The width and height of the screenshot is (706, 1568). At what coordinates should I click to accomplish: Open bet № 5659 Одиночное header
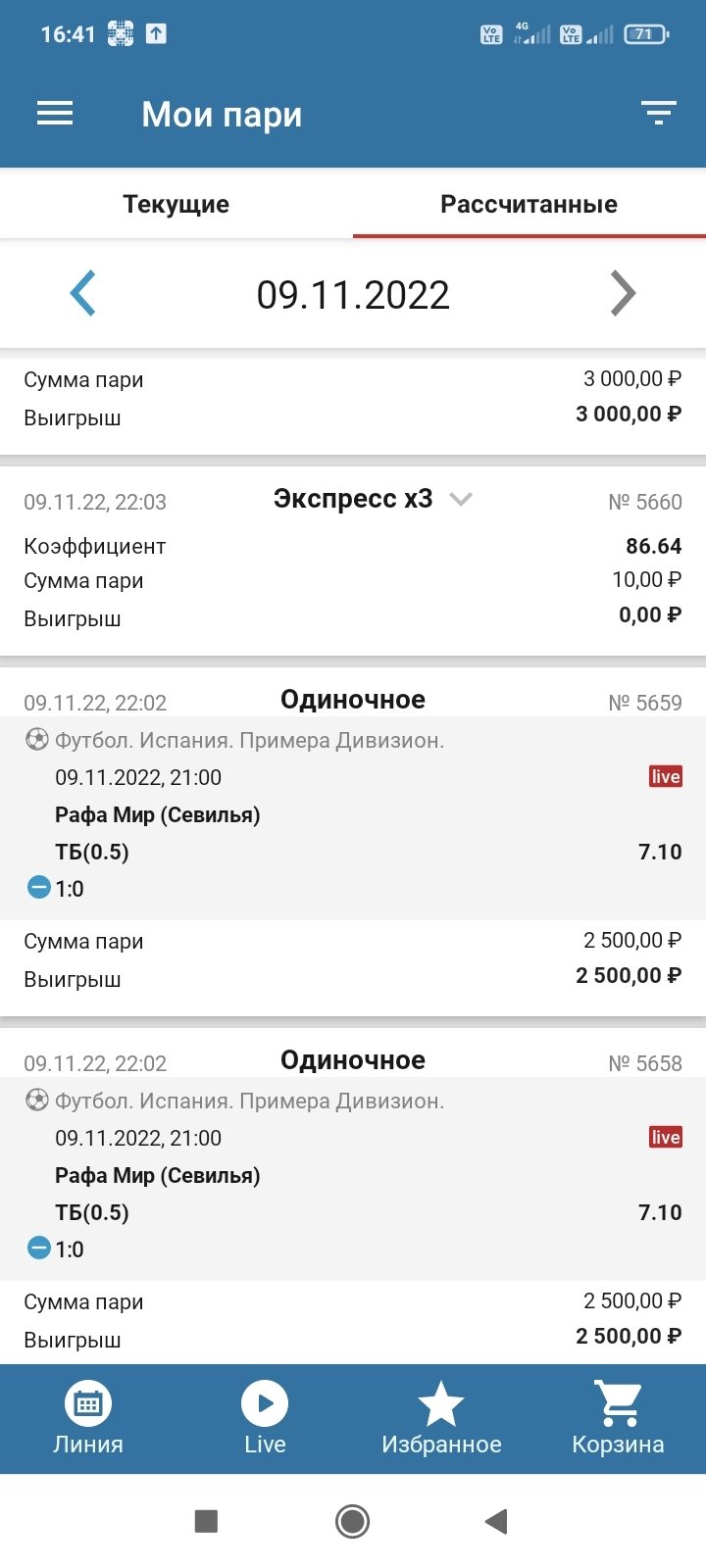coord(353,700)
